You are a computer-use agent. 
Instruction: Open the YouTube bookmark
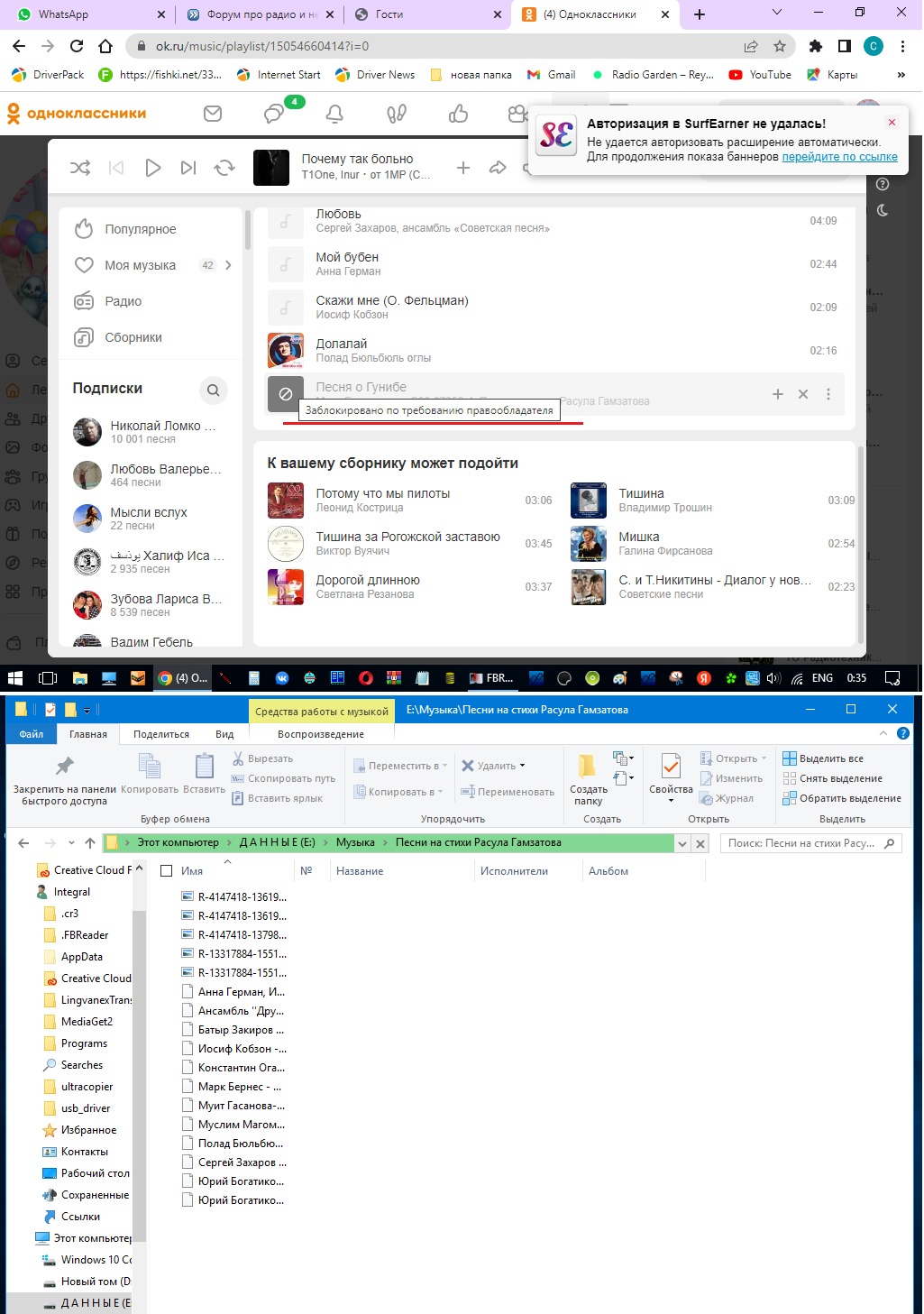pyautogui.click(x=760, y=75)
